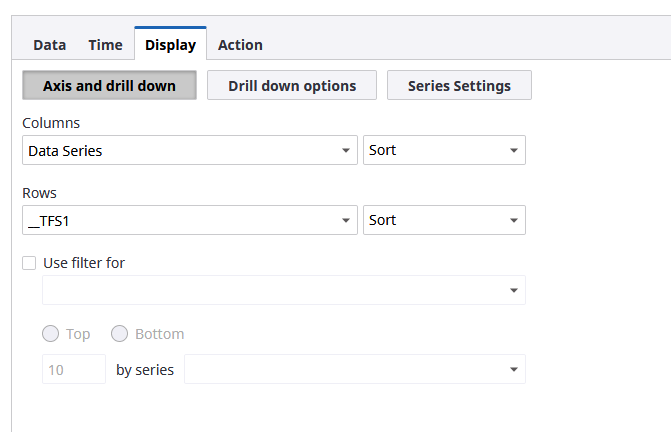The height and width of the screenshot is (432, 671).
Task: Open the empty dropdown under Use filter for
Action: [x=283, y=290]
